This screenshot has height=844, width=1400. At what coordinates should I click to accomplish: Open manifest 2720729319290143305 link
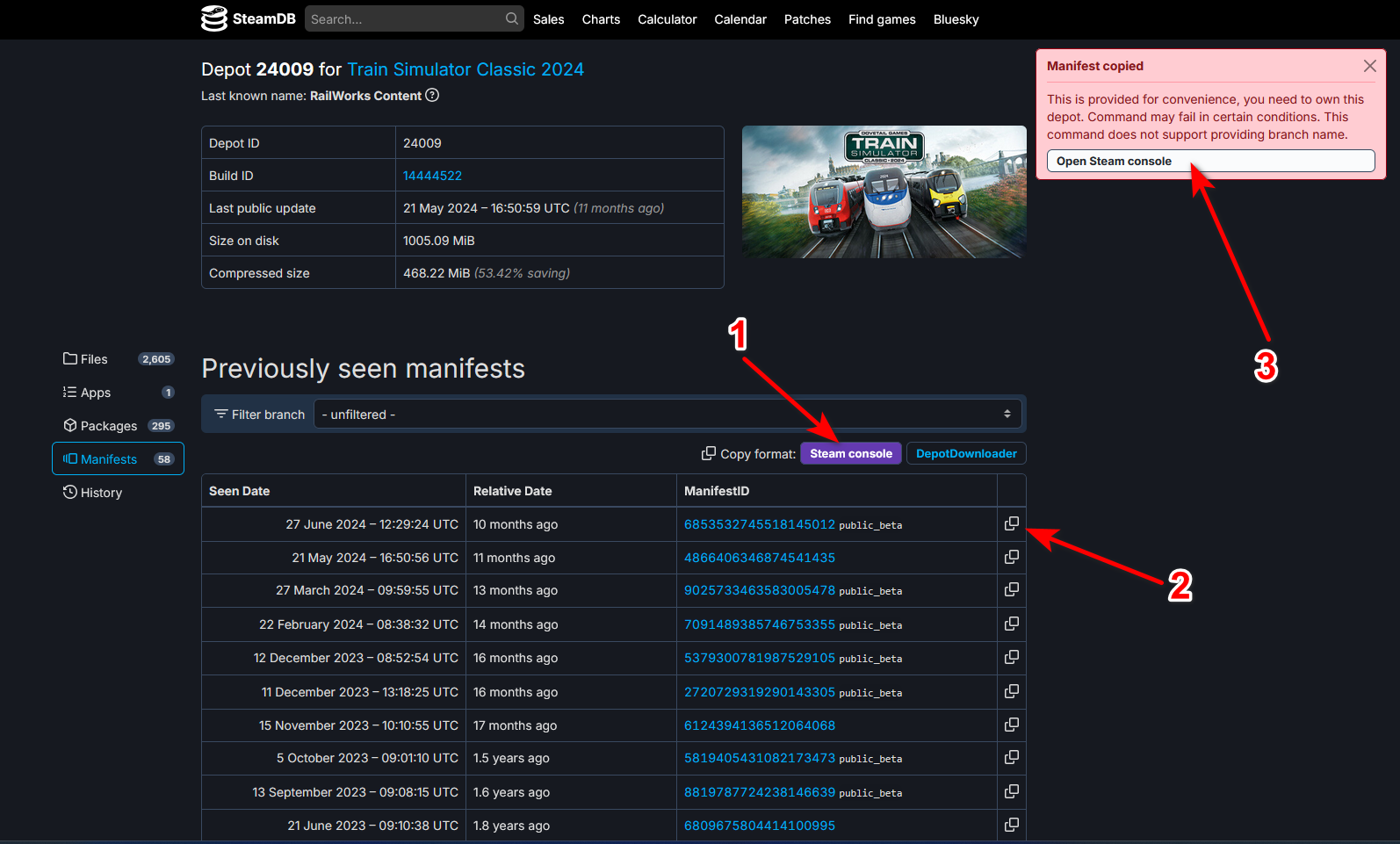pos(760,691)
